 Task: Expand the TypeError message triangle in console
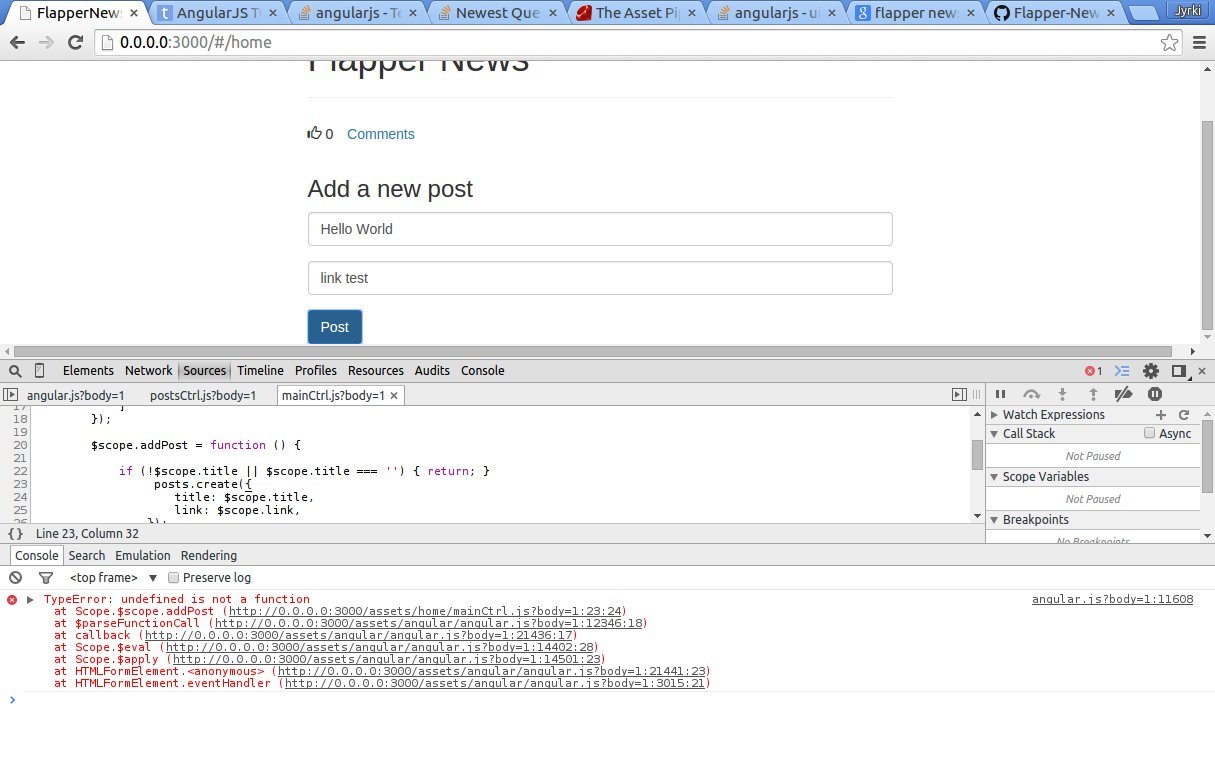click(31, 600)
